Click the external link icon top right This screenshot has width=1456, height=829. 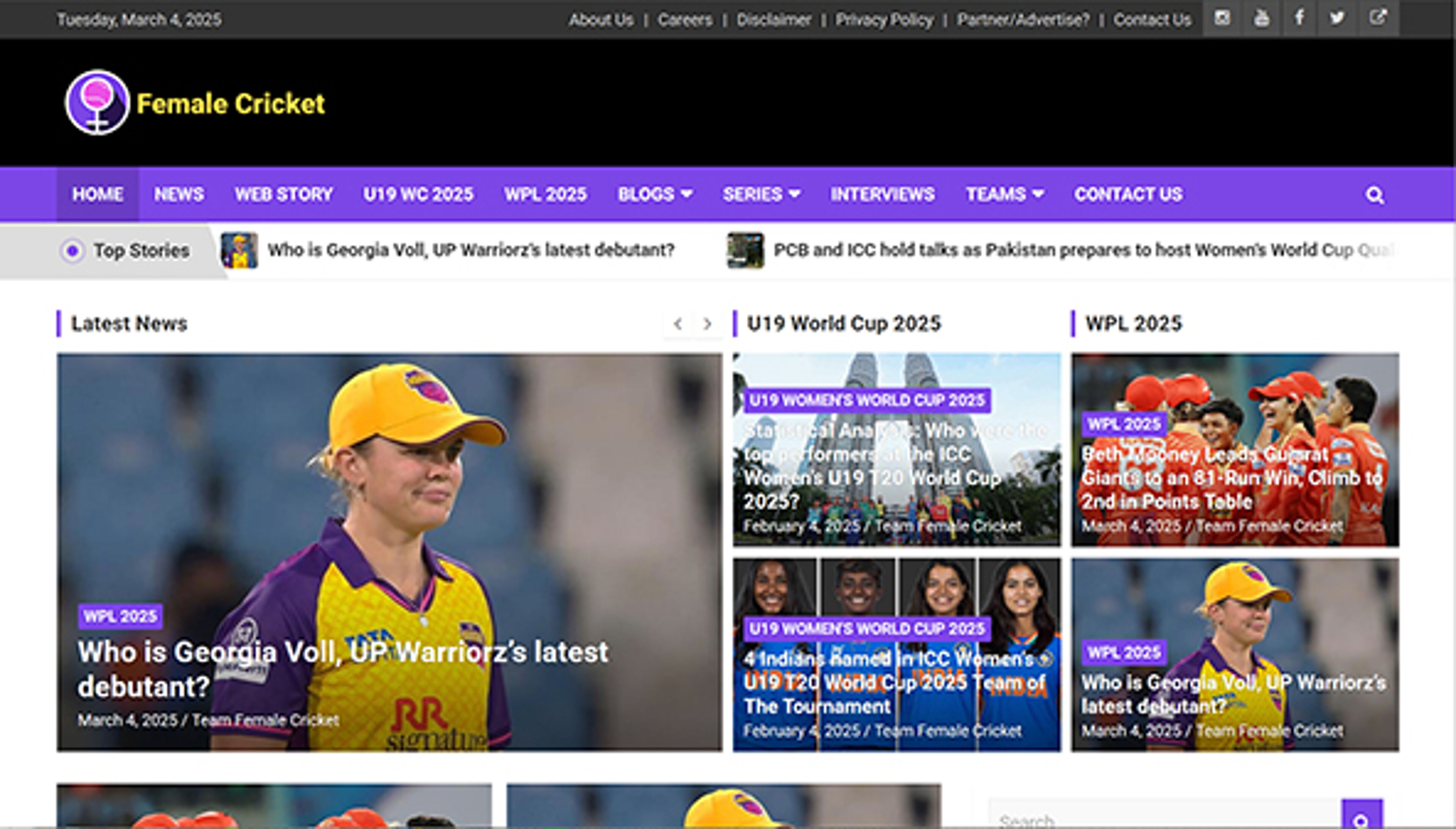[x=1378, y=18]
